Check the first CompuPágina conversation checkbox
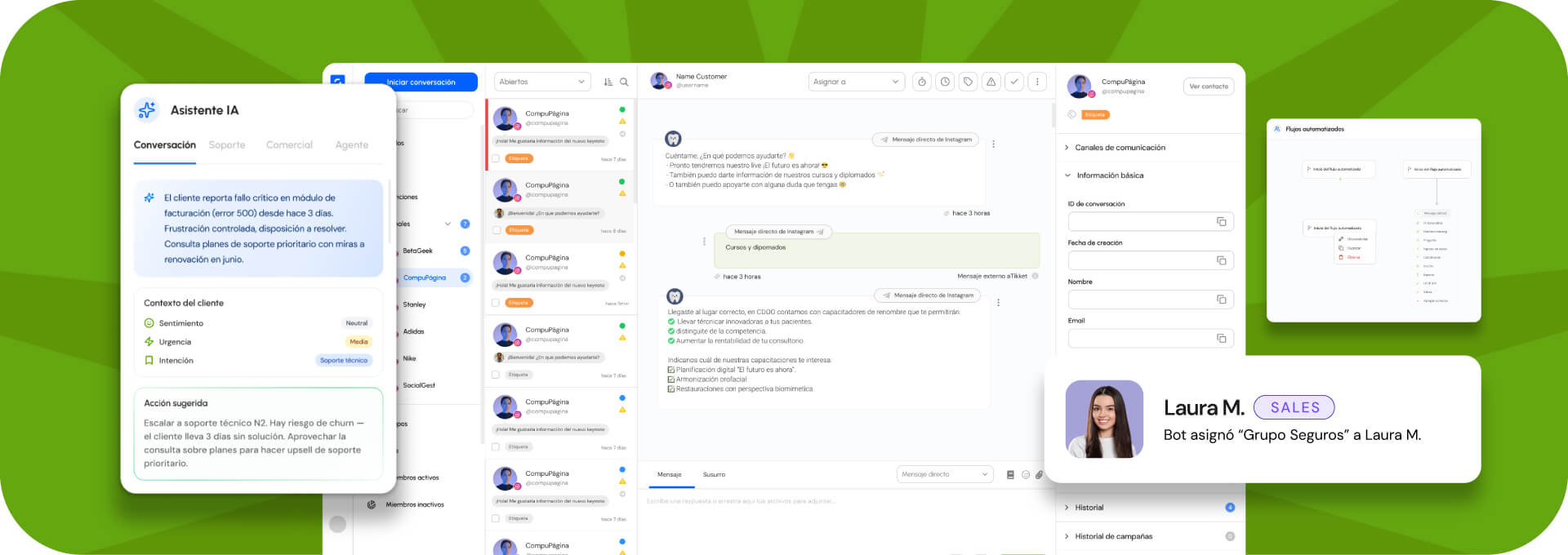 point(496,158)
